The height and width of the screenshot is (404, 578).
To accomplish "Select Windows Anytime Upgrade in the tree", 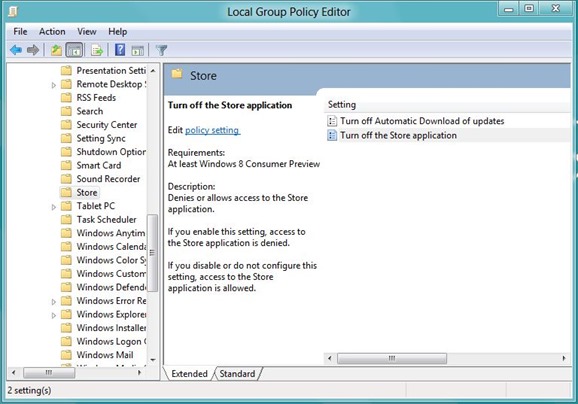I will 111,233.
